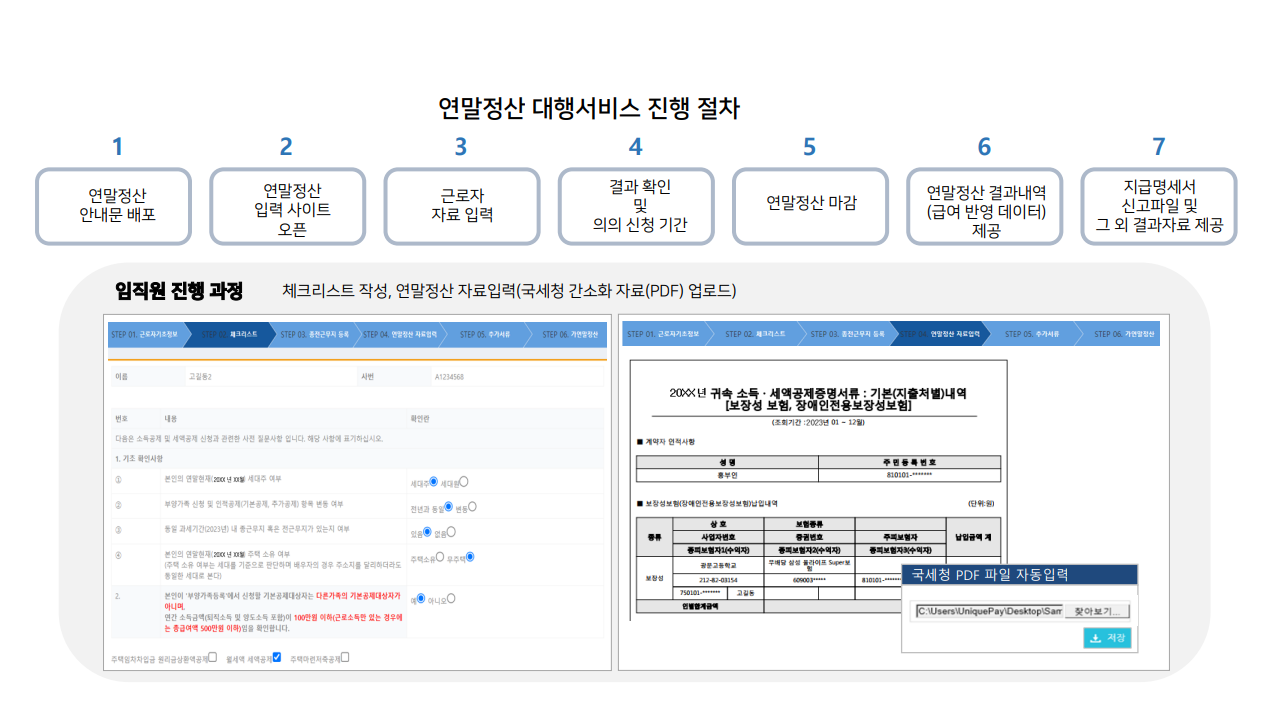Image resolution: width=1280 pixels, height=720 pixels.
Task: Click the download icon inside the 저장 button
Action: (x=1096, y=638)
